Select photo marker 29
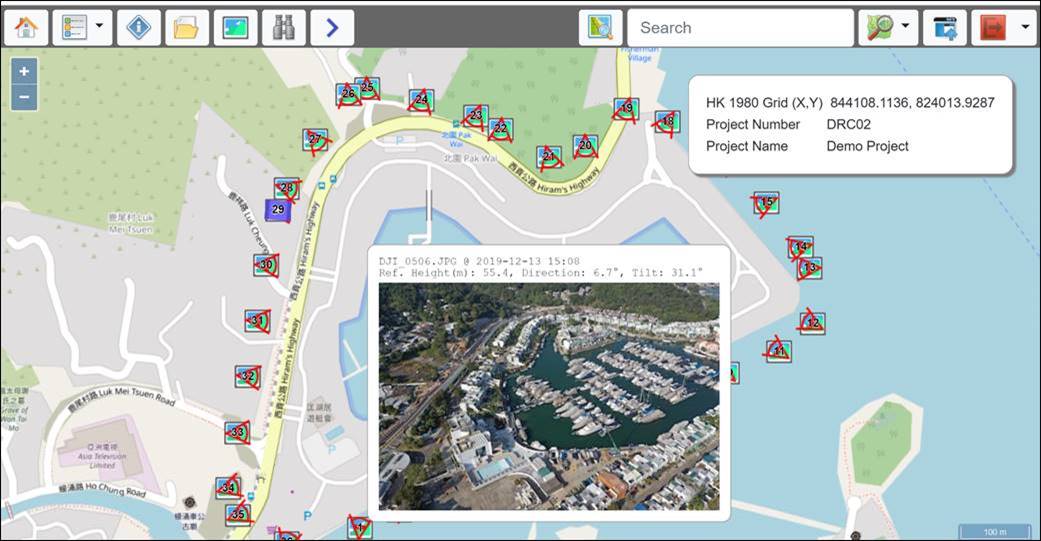Image resolution: width=1041 pixels, height=541 pixels. coord(278,209)
